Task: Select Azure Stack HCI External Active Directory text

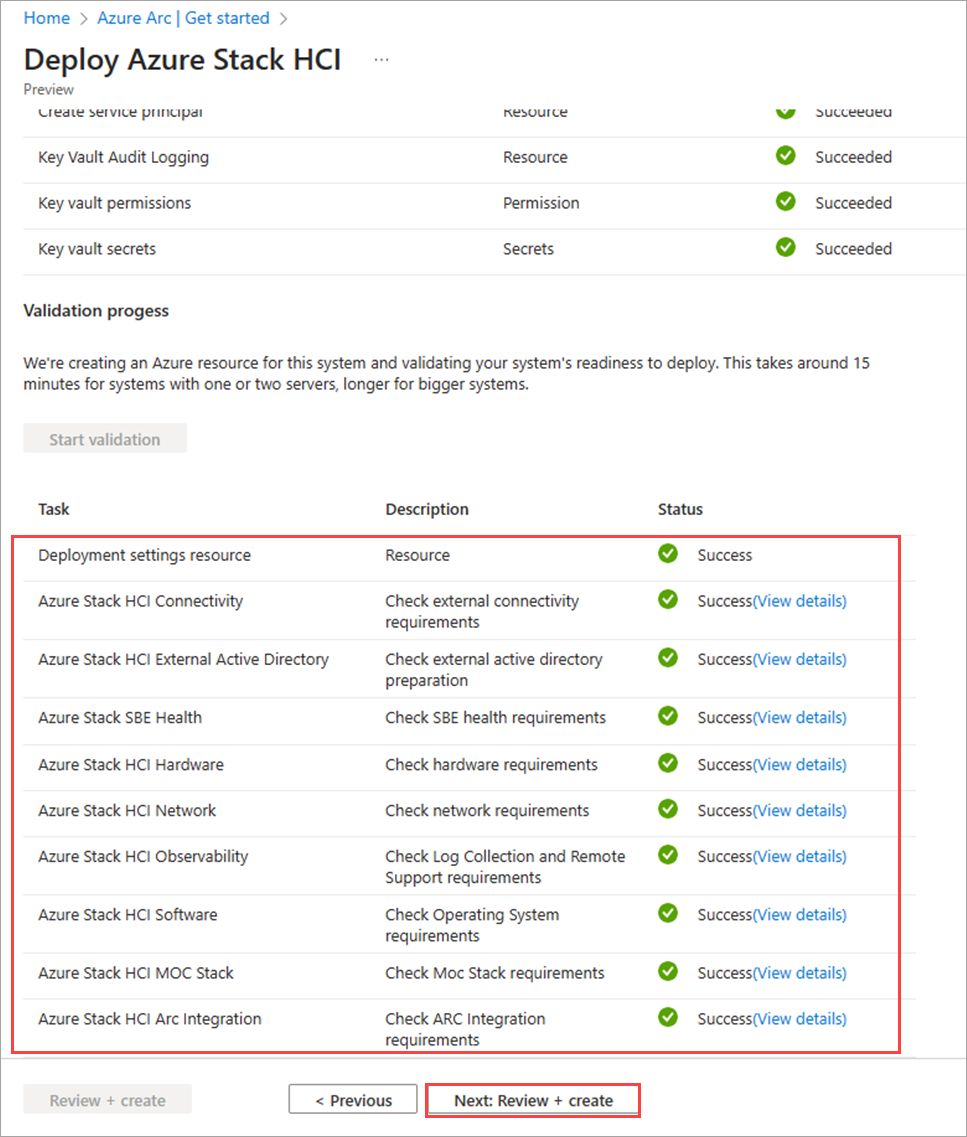Action: click(183, 659)
